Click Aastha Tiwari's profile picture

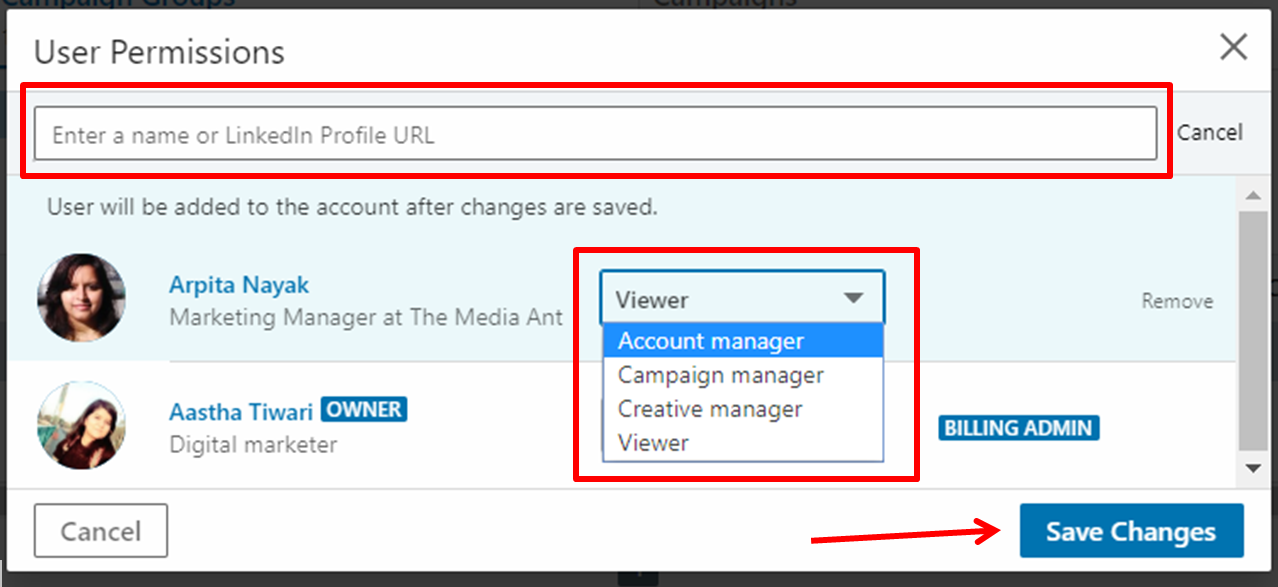click(x=81, y=423)
